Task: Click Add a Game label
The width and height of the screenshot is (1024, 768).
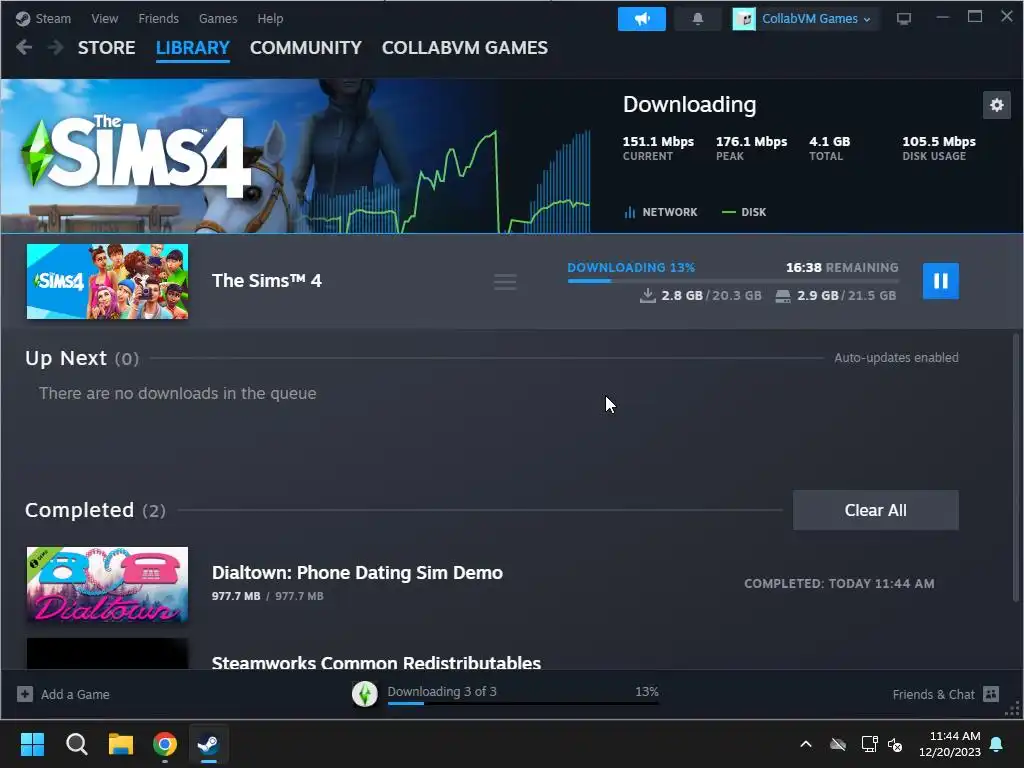Action: click(x=75, y=694)
